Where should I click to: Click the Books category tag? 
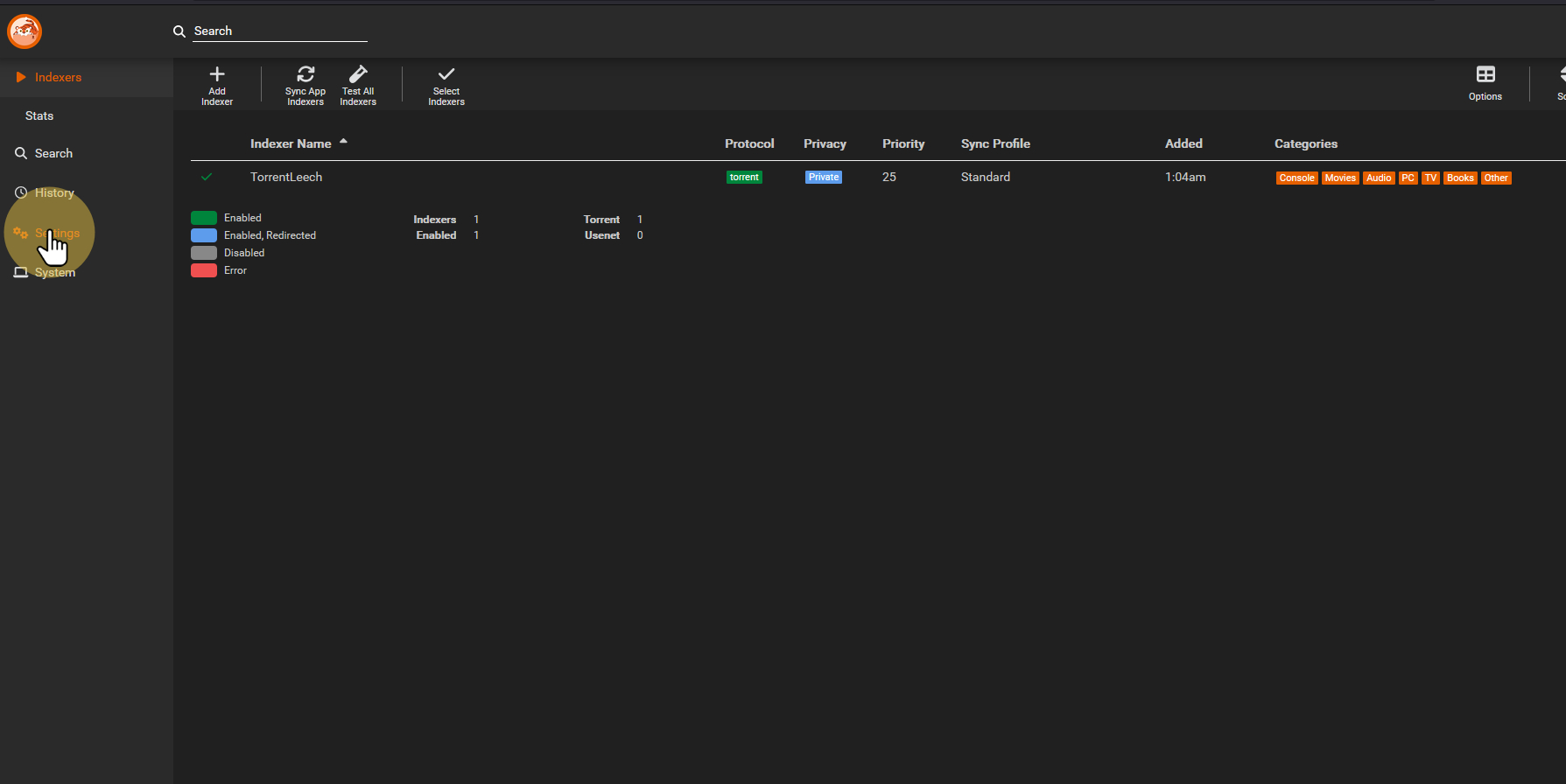point(1460,178)
